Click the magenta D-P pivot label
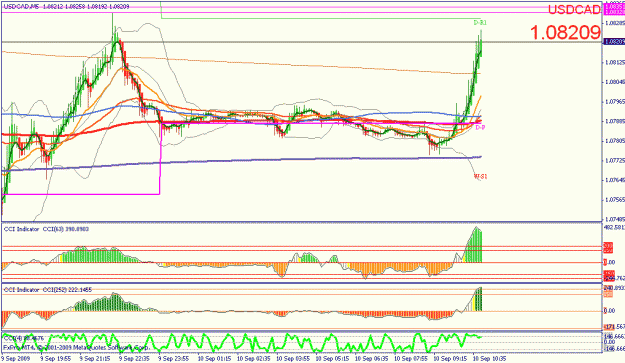The width and height of the screenshot is (625, 363). [480, 128]
